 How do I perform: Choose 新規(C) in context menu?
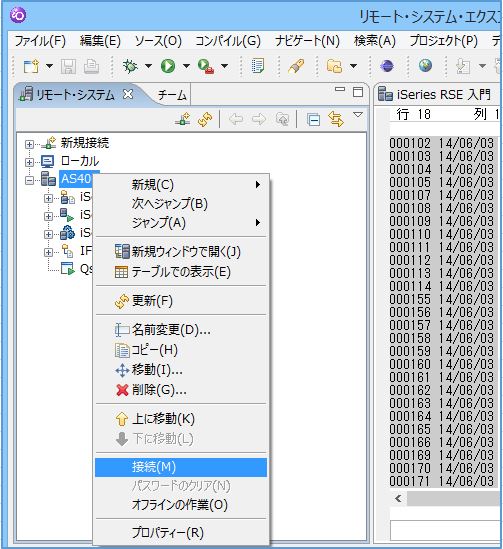pos(181,185)
